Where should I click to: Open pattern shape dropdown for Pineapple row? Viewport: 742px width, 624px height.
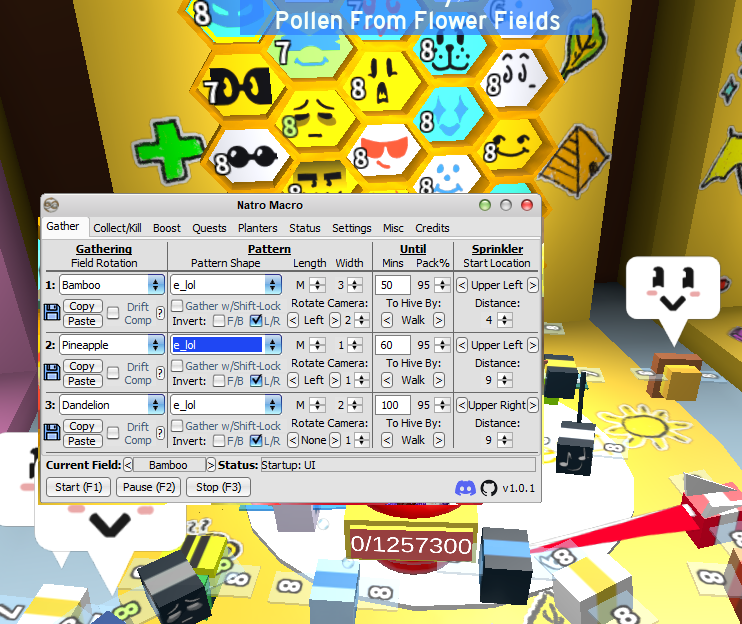pyautogui.click(x=272, y=345)
